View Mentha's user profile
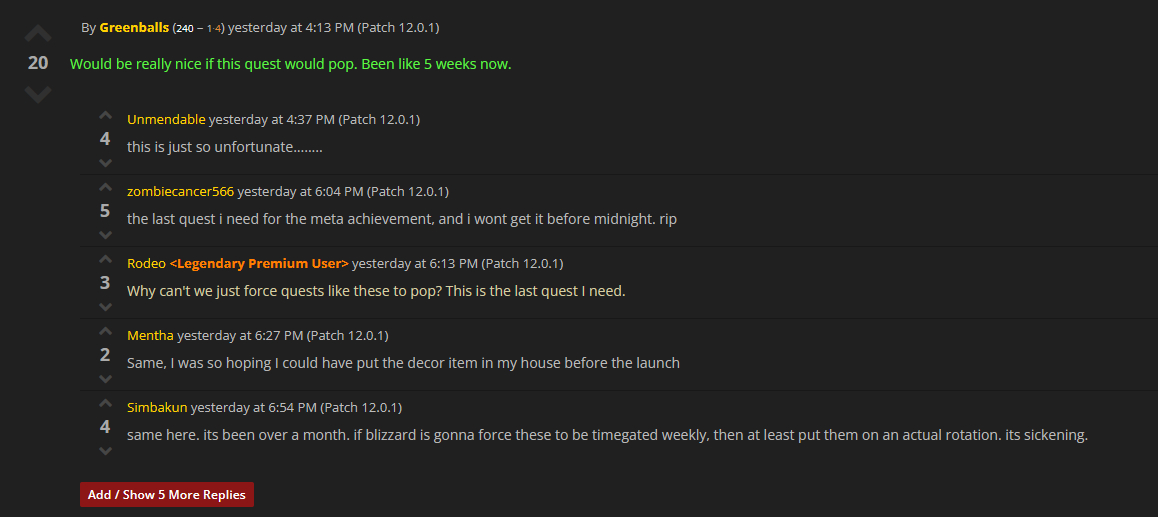Image resolution: width=1158 pixels, height=517 pixels. tap(150, 336)
